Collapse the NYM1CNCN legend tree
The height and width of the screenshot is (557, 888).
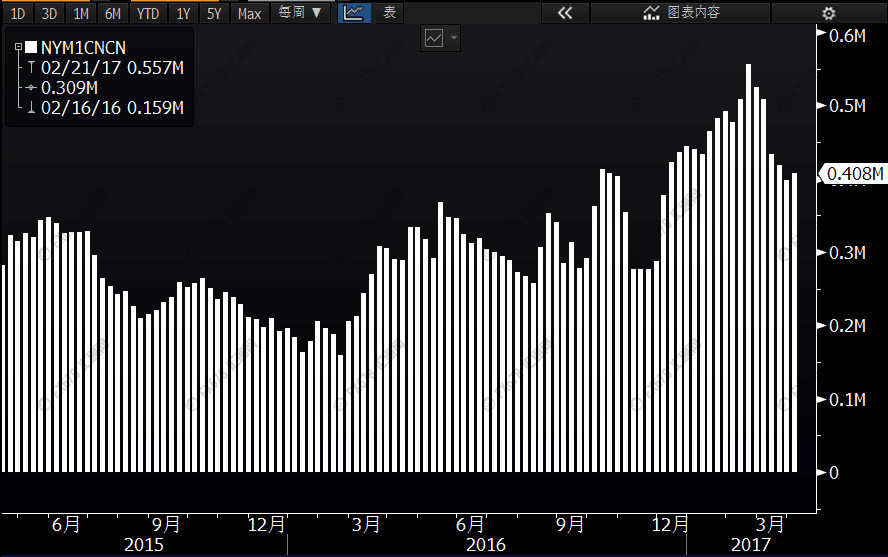(x=18, y=47)
